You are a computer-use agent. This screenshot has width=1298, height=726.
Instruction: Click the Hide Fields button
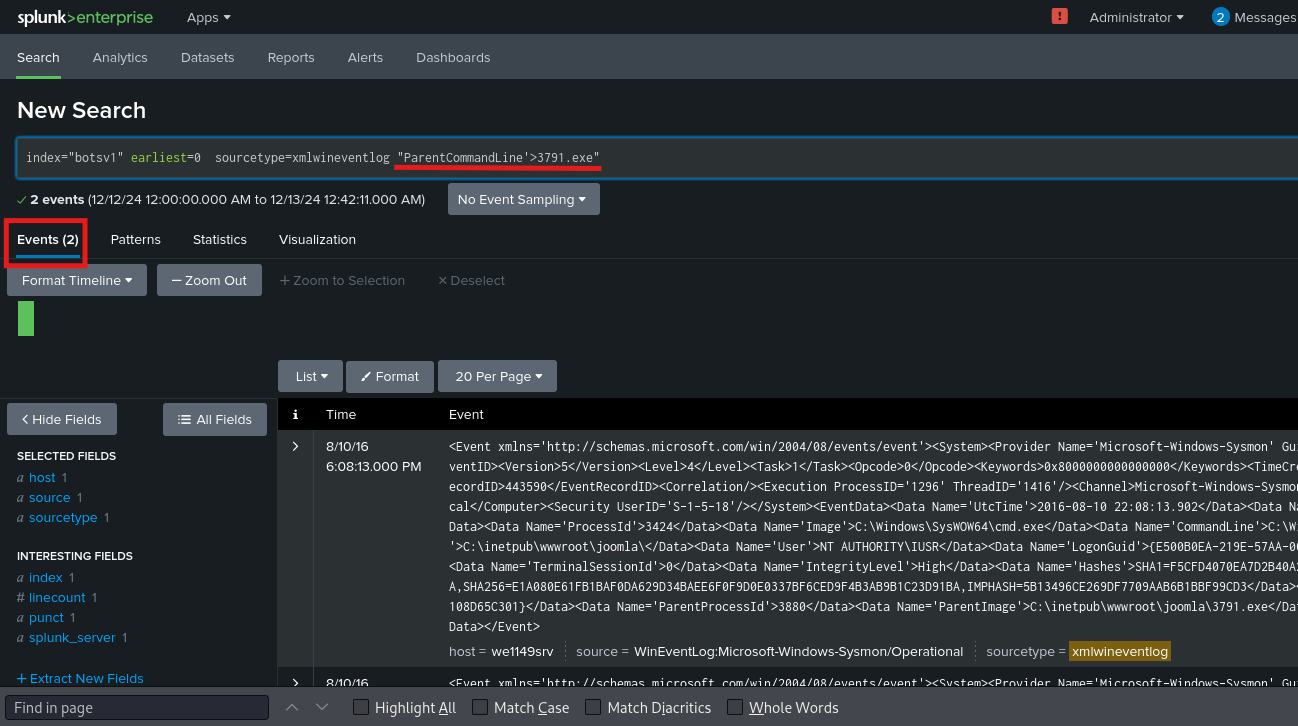pos(60,419)
